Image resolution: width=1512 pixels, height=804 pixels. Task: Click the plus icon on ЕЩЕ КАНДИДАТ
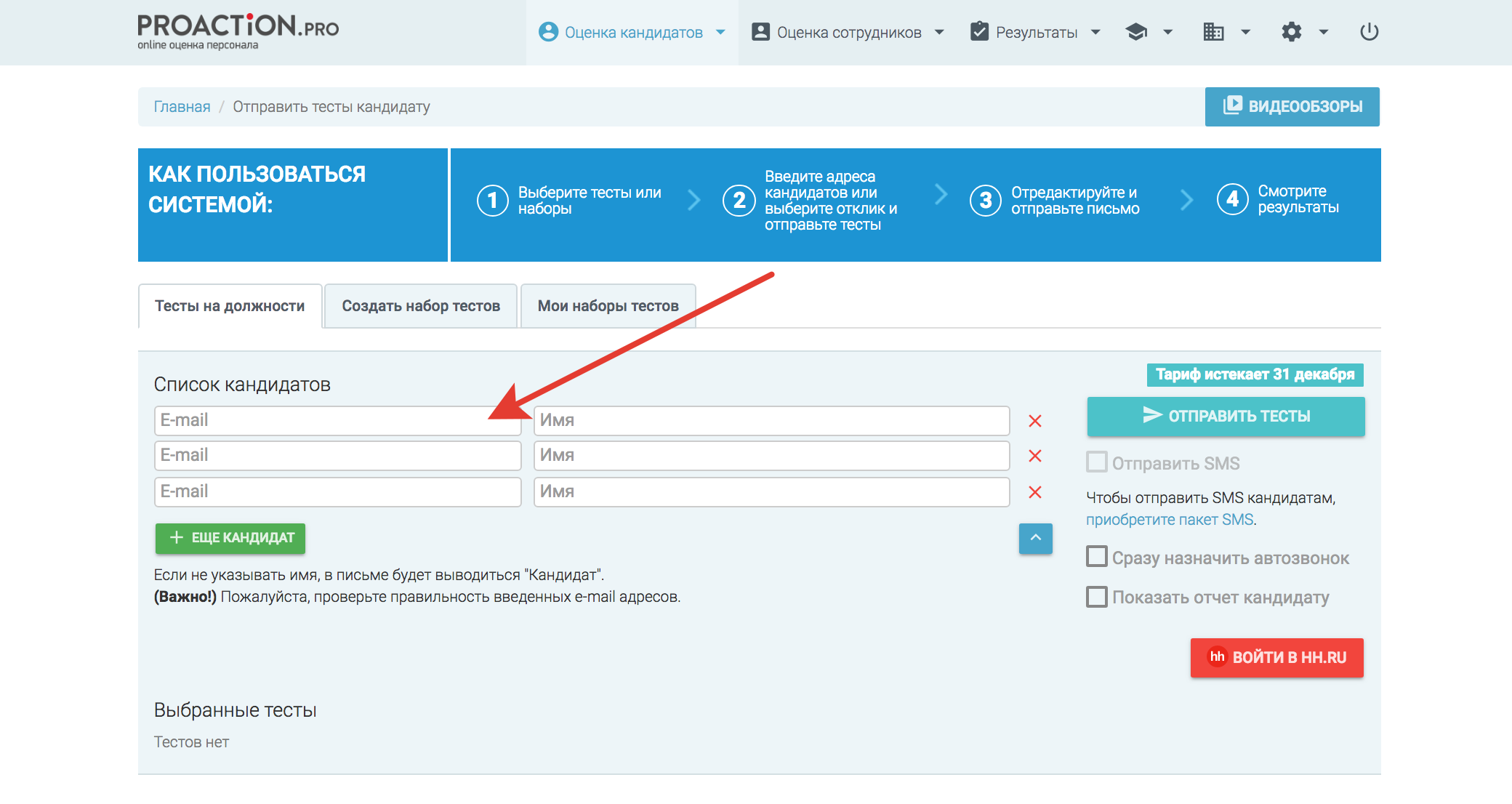coord(176,537)
